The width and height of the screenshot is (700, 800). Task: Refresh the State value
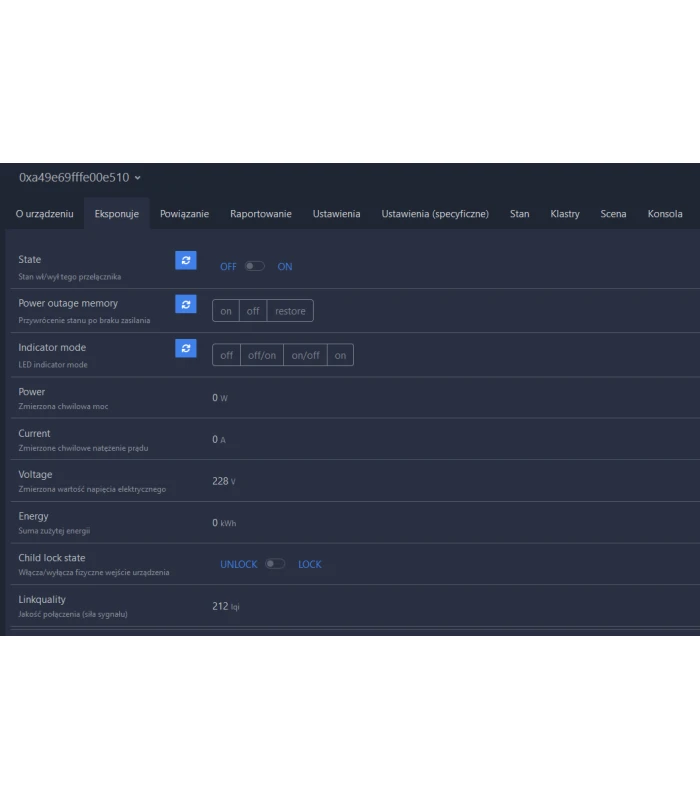[186, 260]
